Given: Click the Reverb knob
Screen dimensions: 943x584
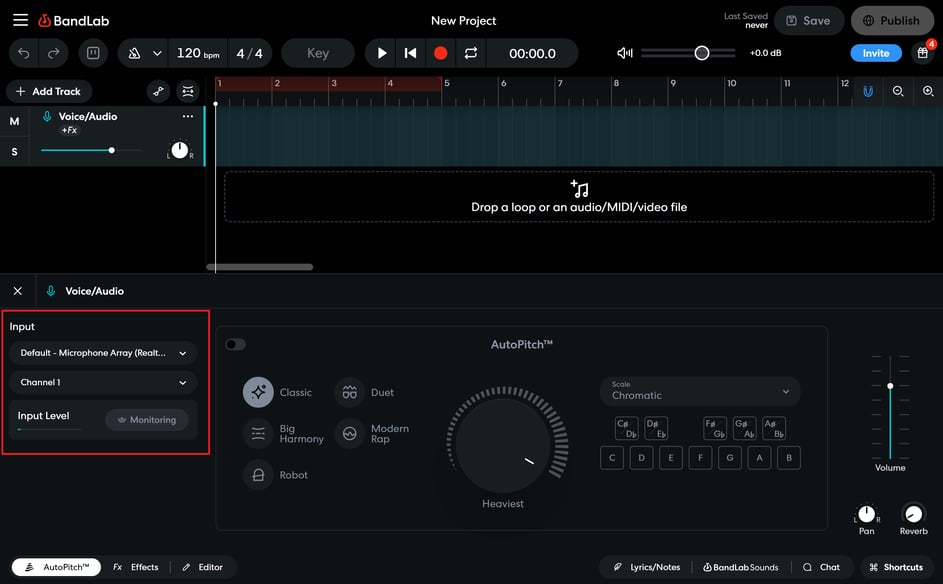Looking at the screenshot, I should [913, 514].
